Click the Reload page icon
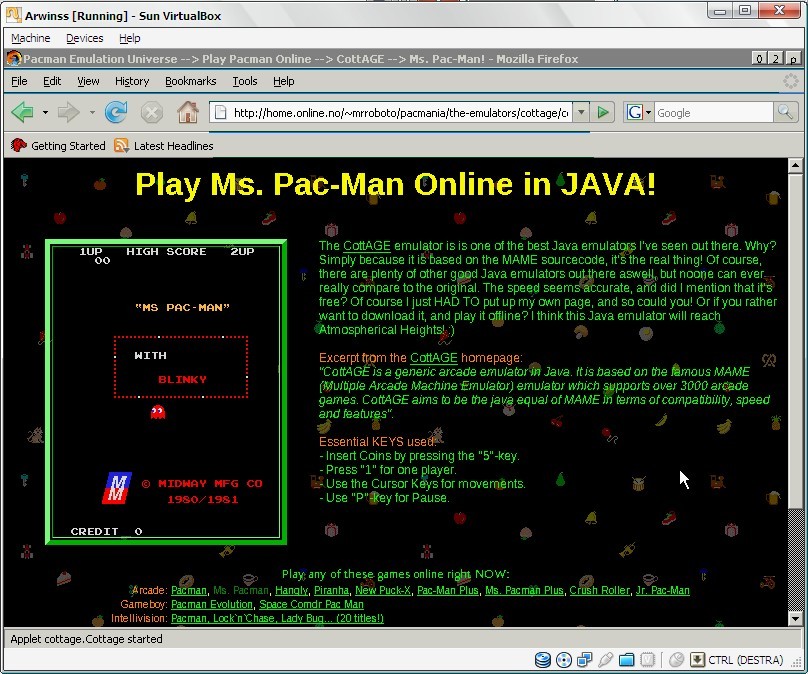Screen dimensions: 808x674 coord(116,112)
